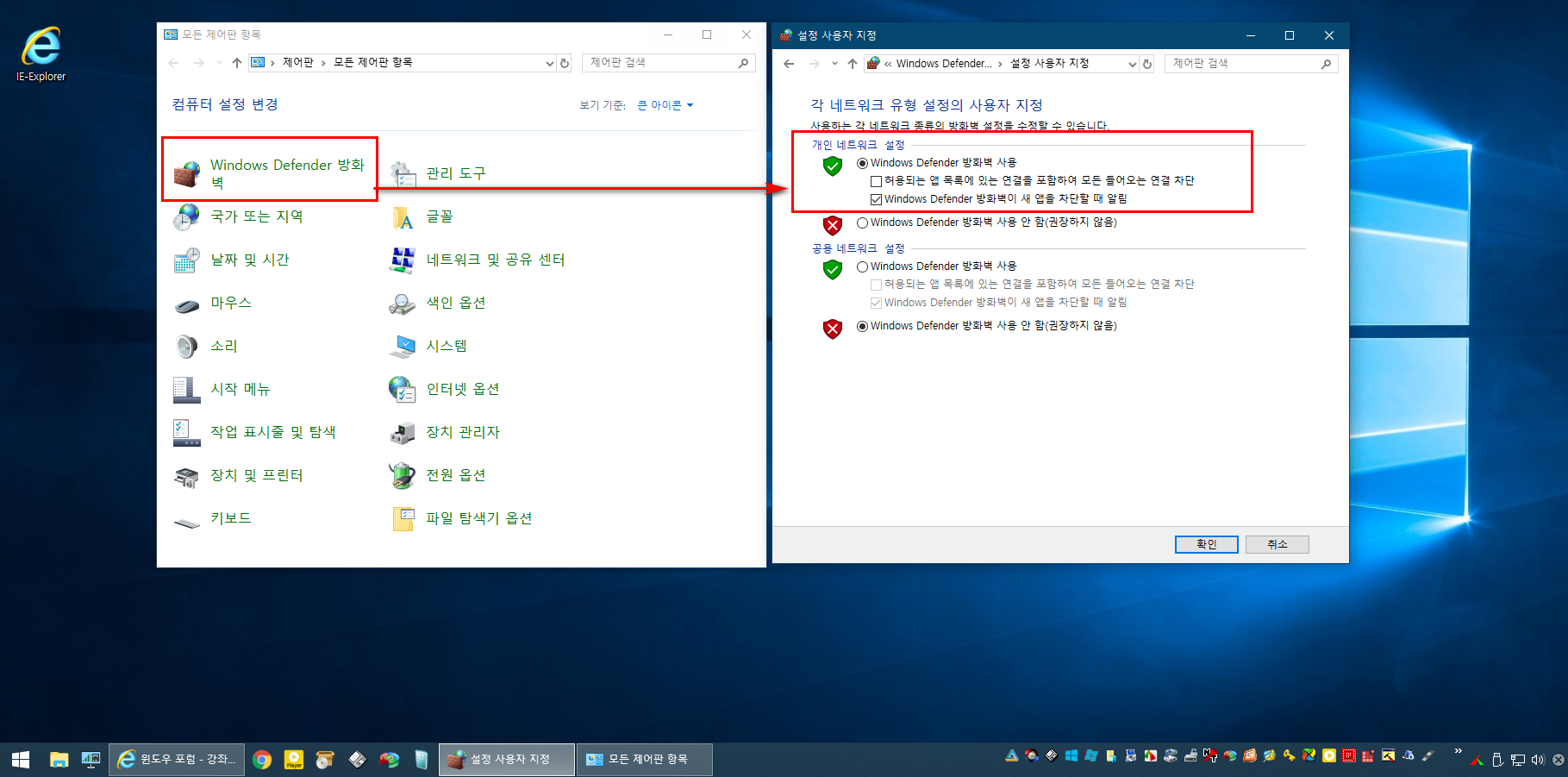
Task: Click 제어판 검색 field in 설정 사용자 지정 window
Action: pos(1251,64)
